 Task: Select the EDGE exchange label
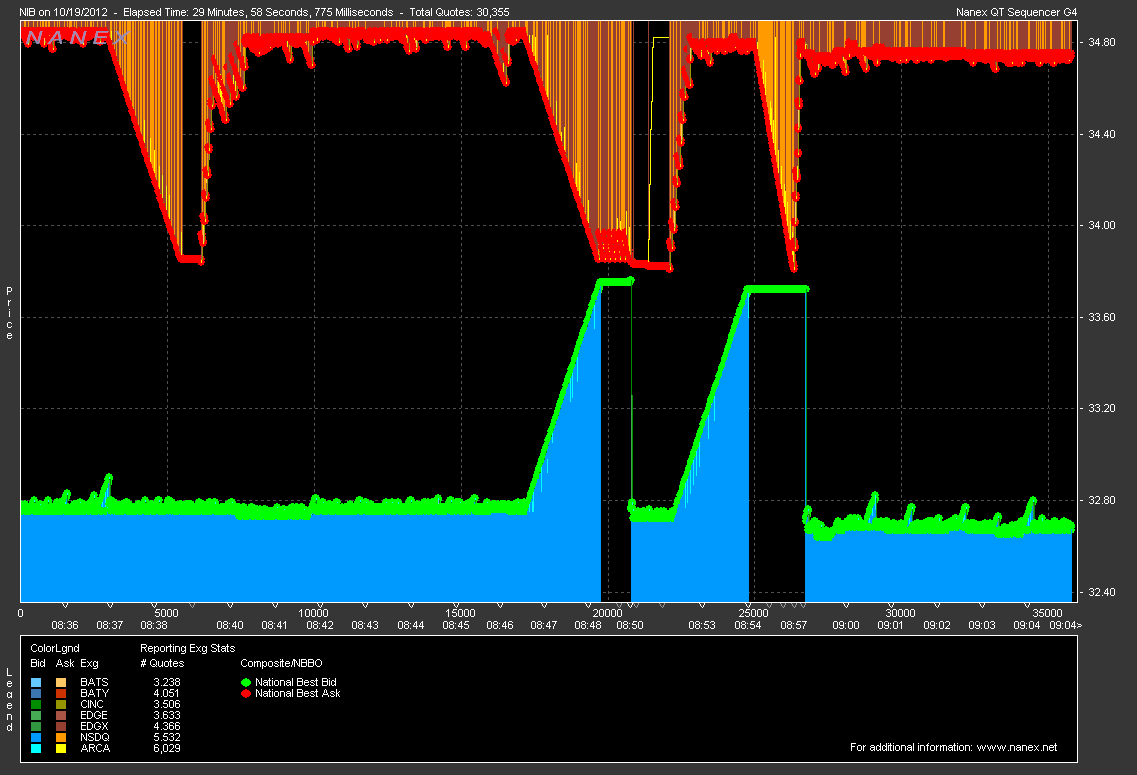point(94,715)
